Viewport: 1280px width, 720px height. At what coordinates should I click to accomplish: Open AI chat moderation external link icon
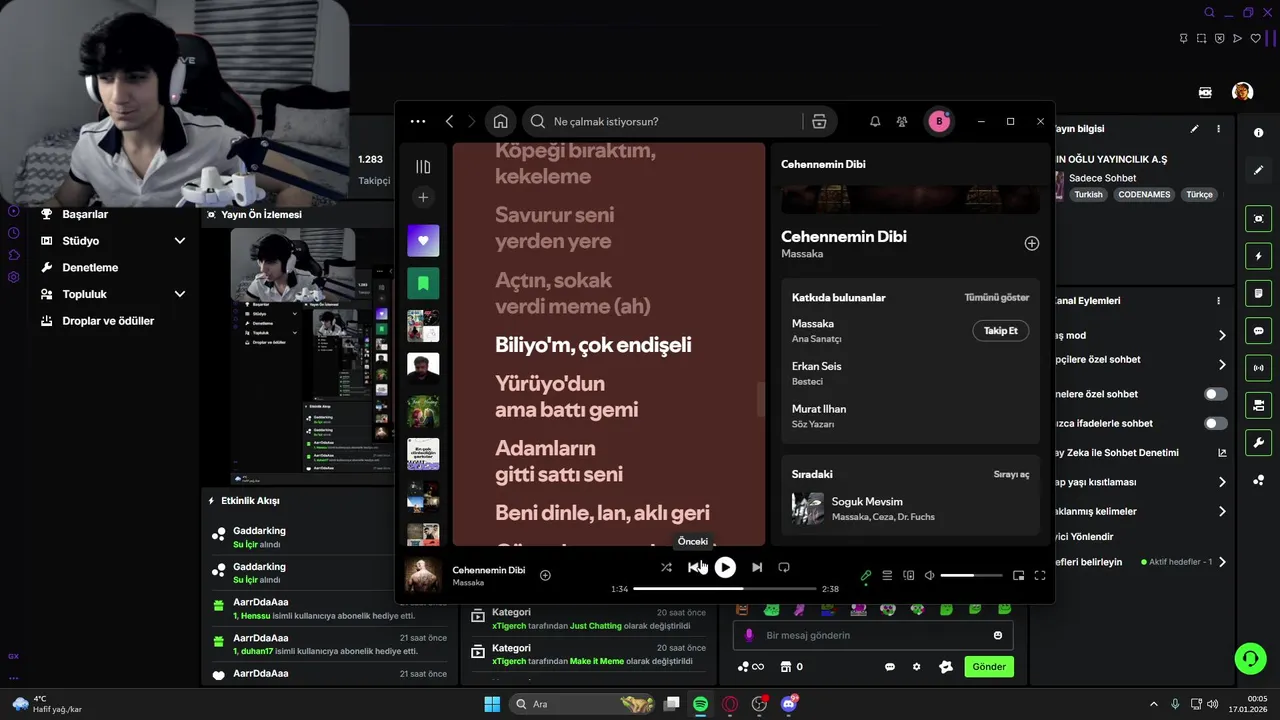[1222, 453]
